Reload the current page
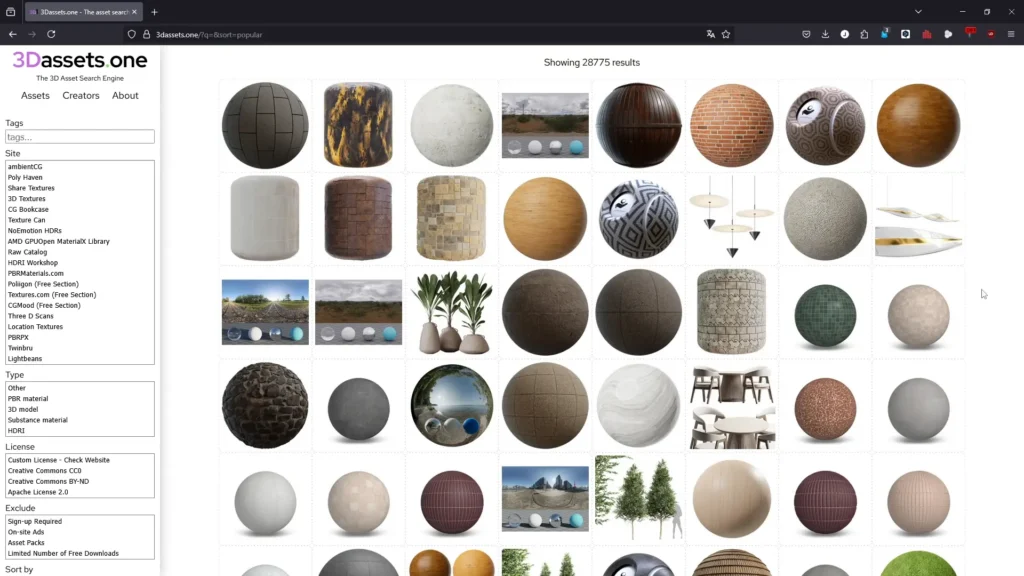 tap(51, 33)
